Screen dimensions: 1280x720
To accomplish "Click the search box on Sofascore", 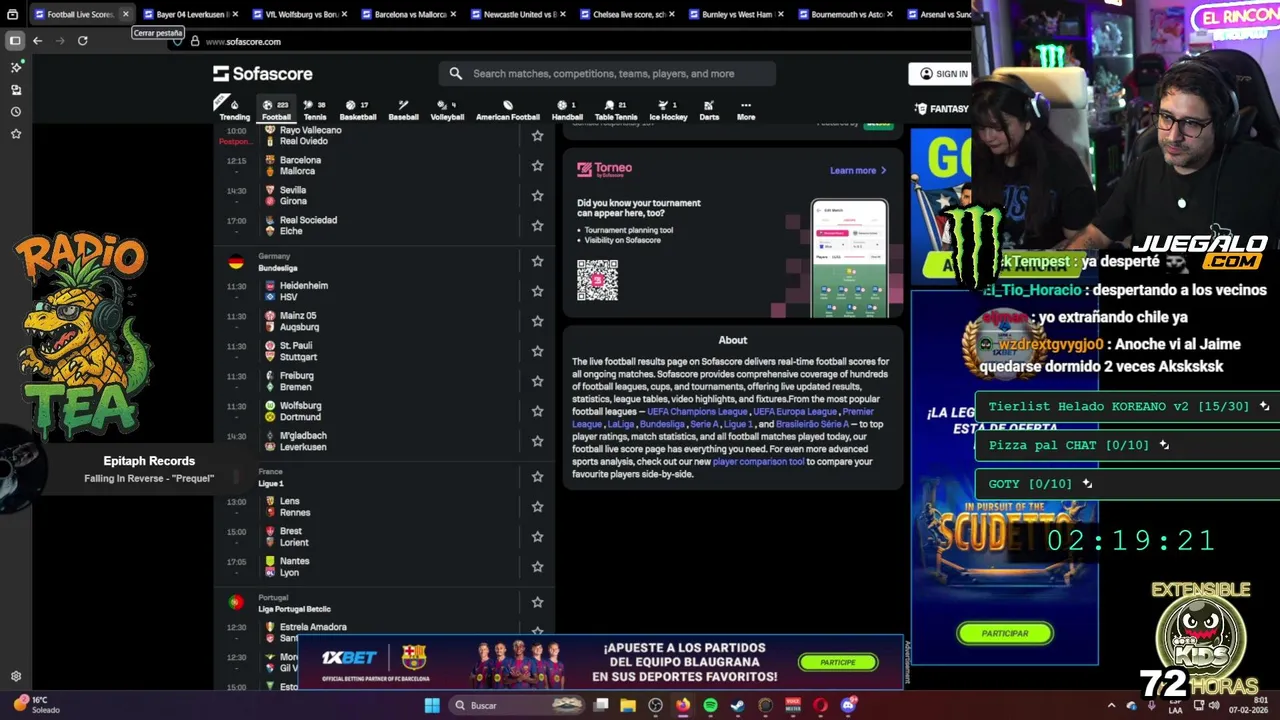I will (607, 73).
